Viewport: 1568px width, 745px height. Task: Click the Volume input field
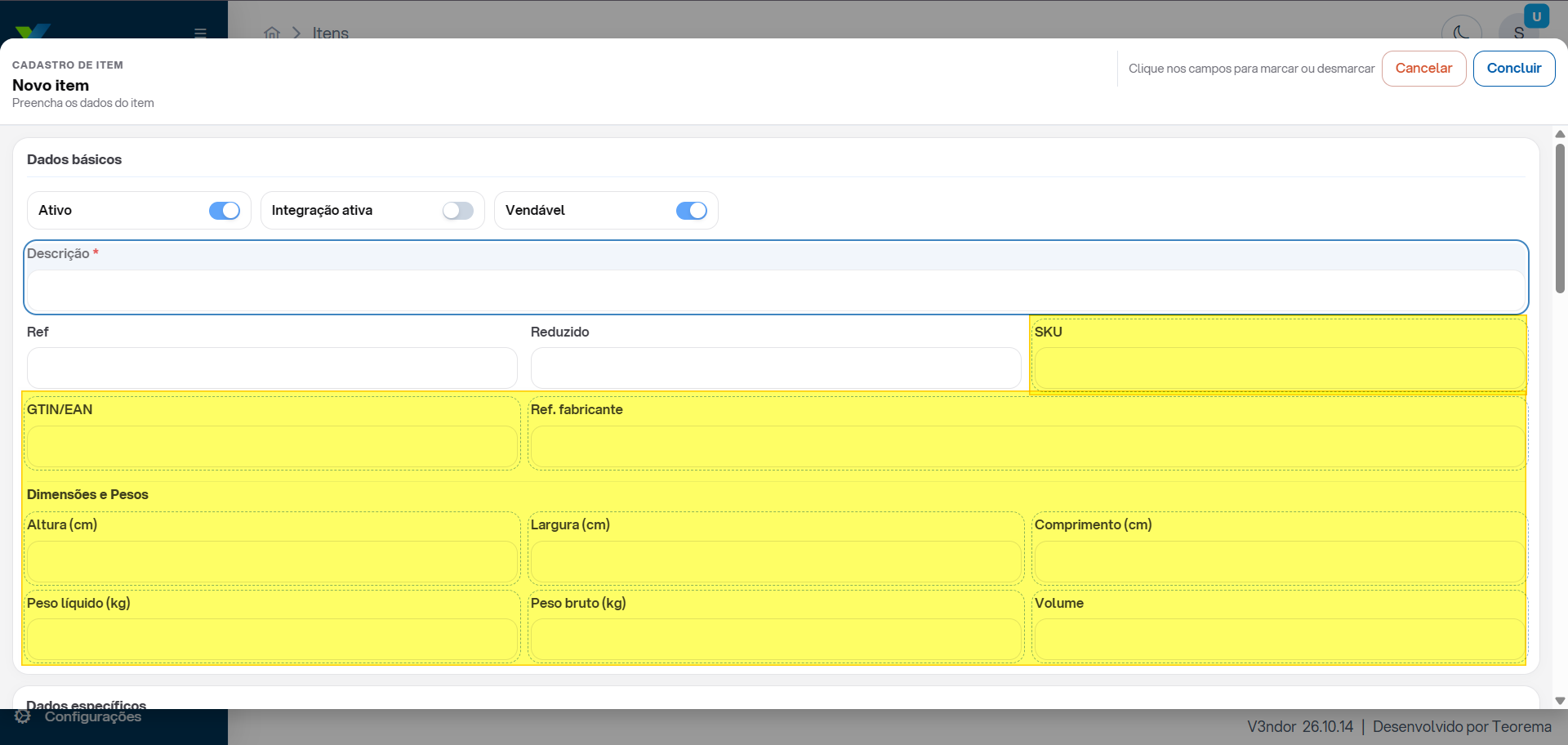point(1280,640)
